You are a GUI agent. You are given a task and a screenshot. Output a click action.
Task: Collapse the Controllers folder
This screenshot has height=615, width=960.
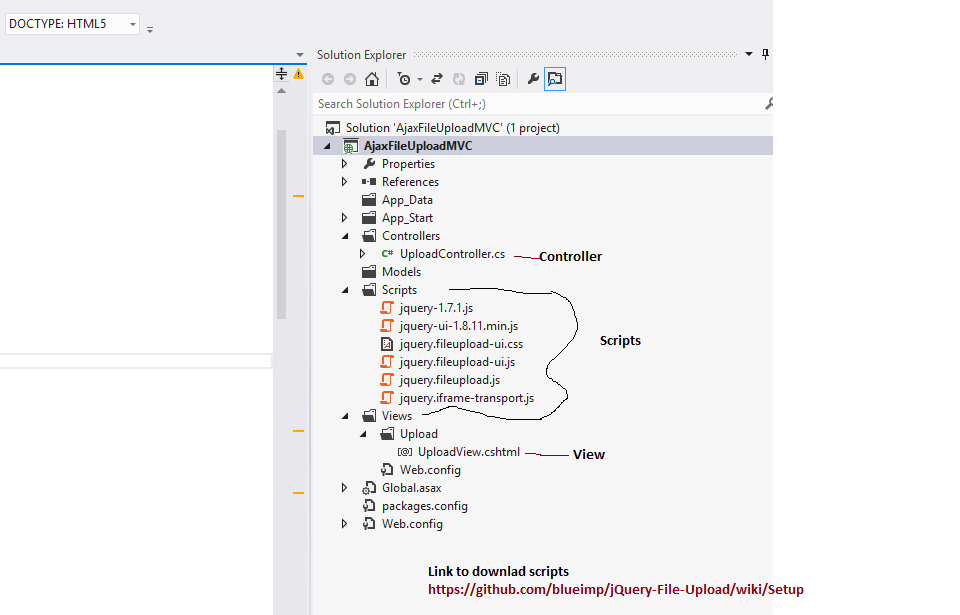click(345, 236)
